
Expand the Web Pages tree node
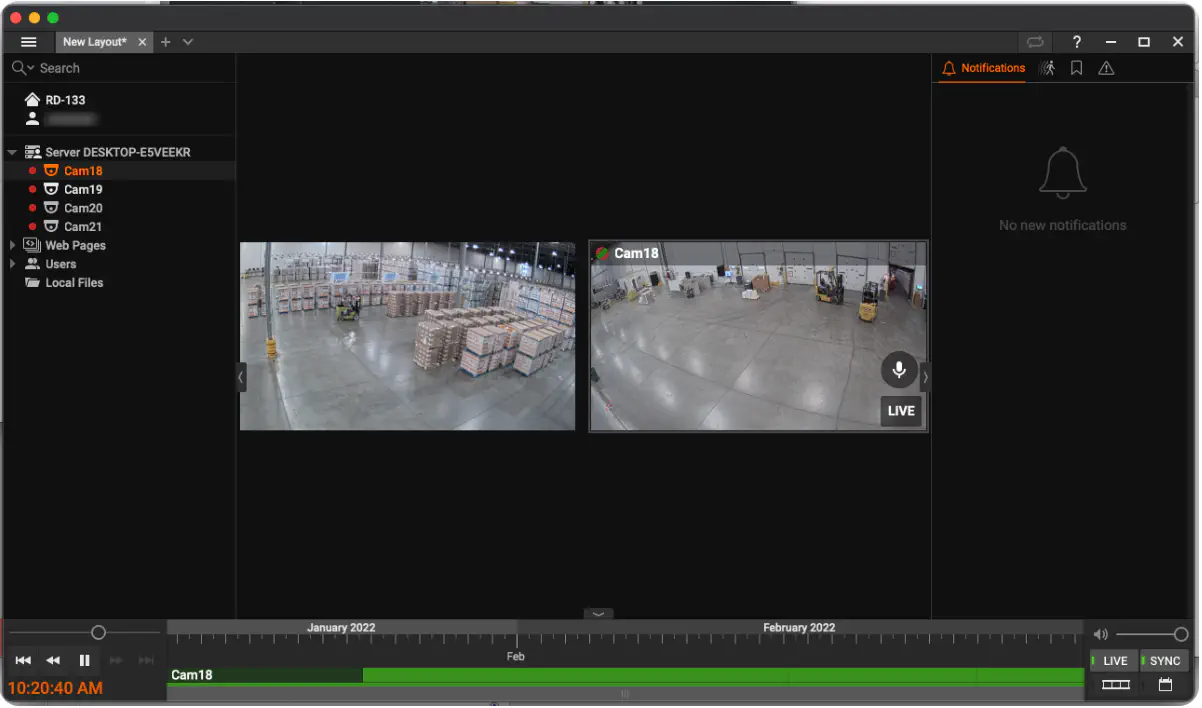[x=13, y=245]
